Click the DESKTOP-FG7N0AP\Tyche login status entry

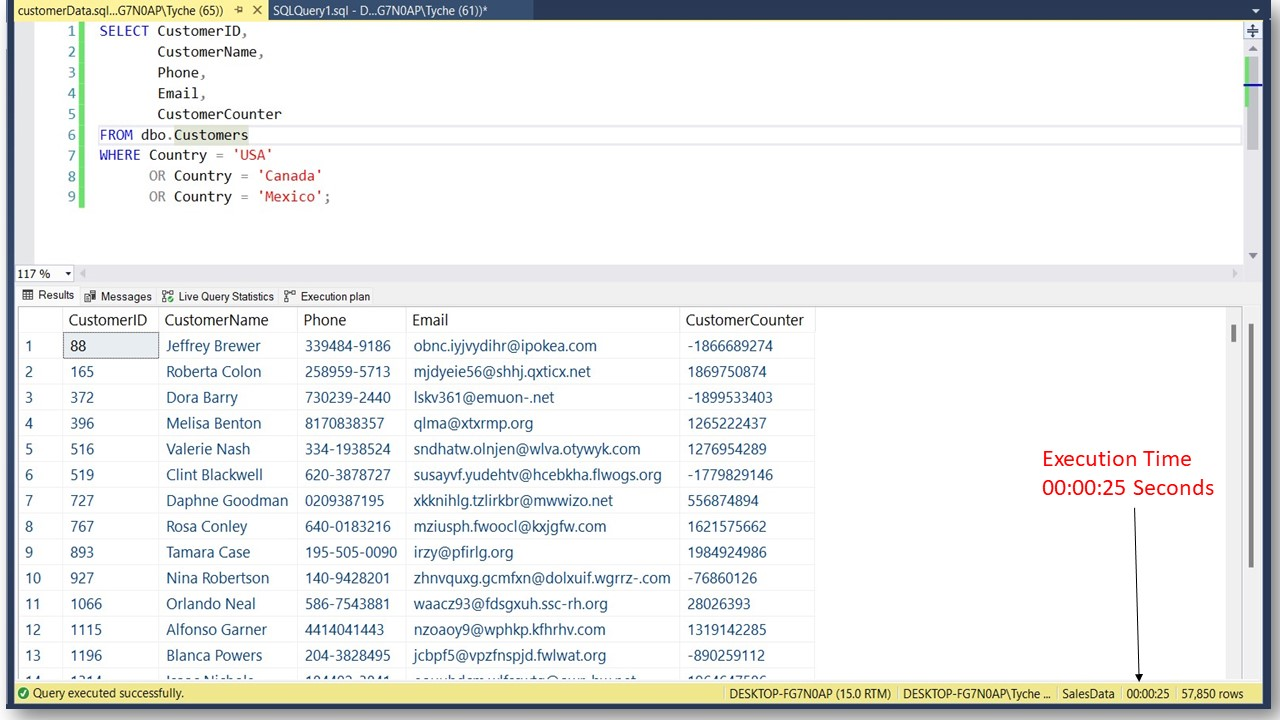pos(976,694)
